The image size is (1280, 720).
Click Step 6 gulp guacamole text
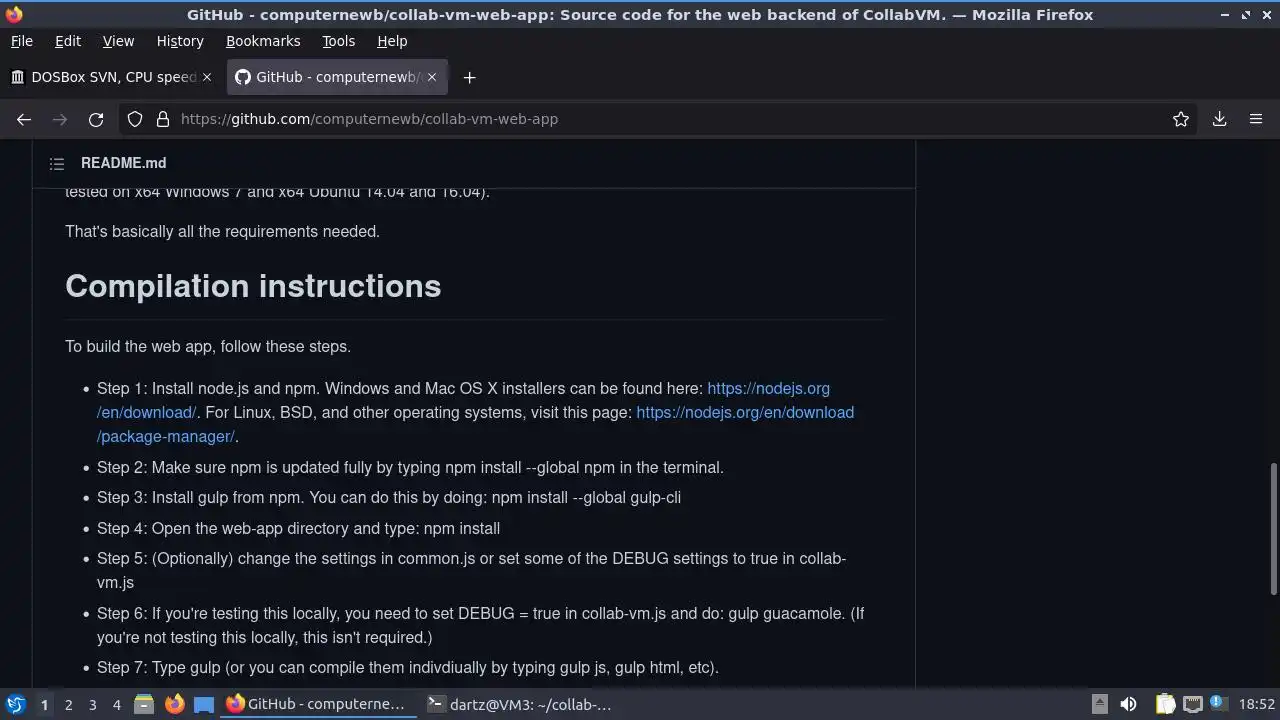pos(480,626)
